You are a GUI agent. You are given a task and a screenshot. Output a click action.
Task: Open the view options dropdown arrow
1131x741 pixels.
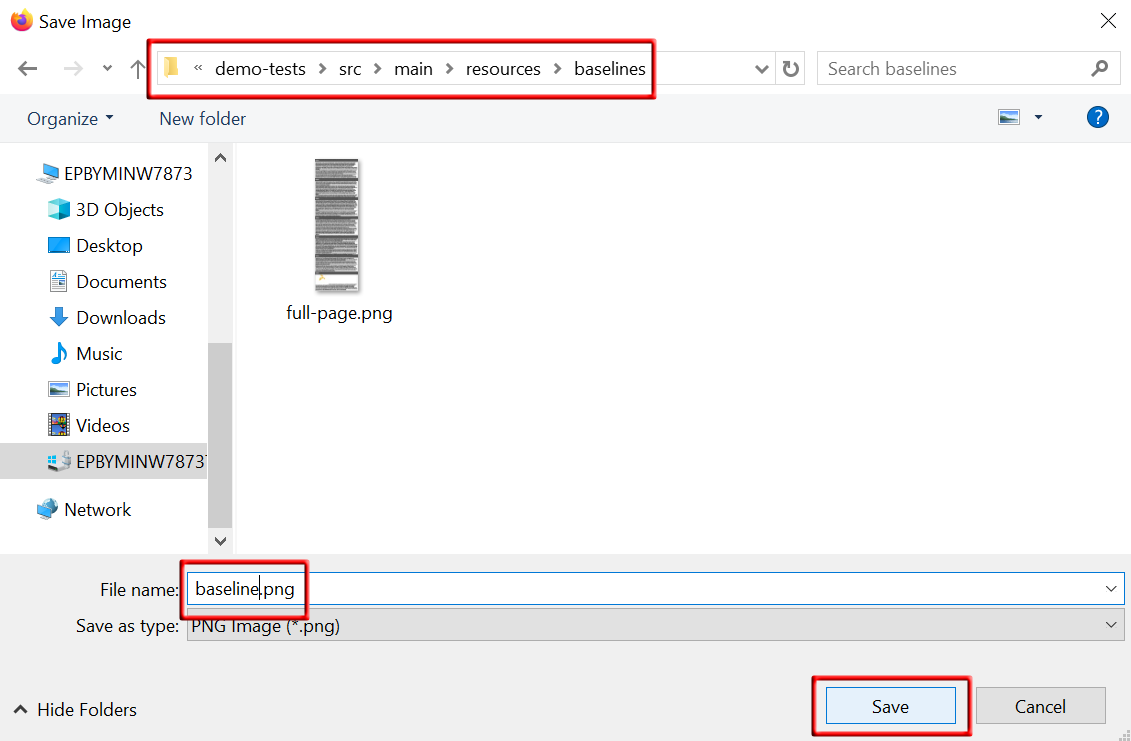coord(1038,118)
